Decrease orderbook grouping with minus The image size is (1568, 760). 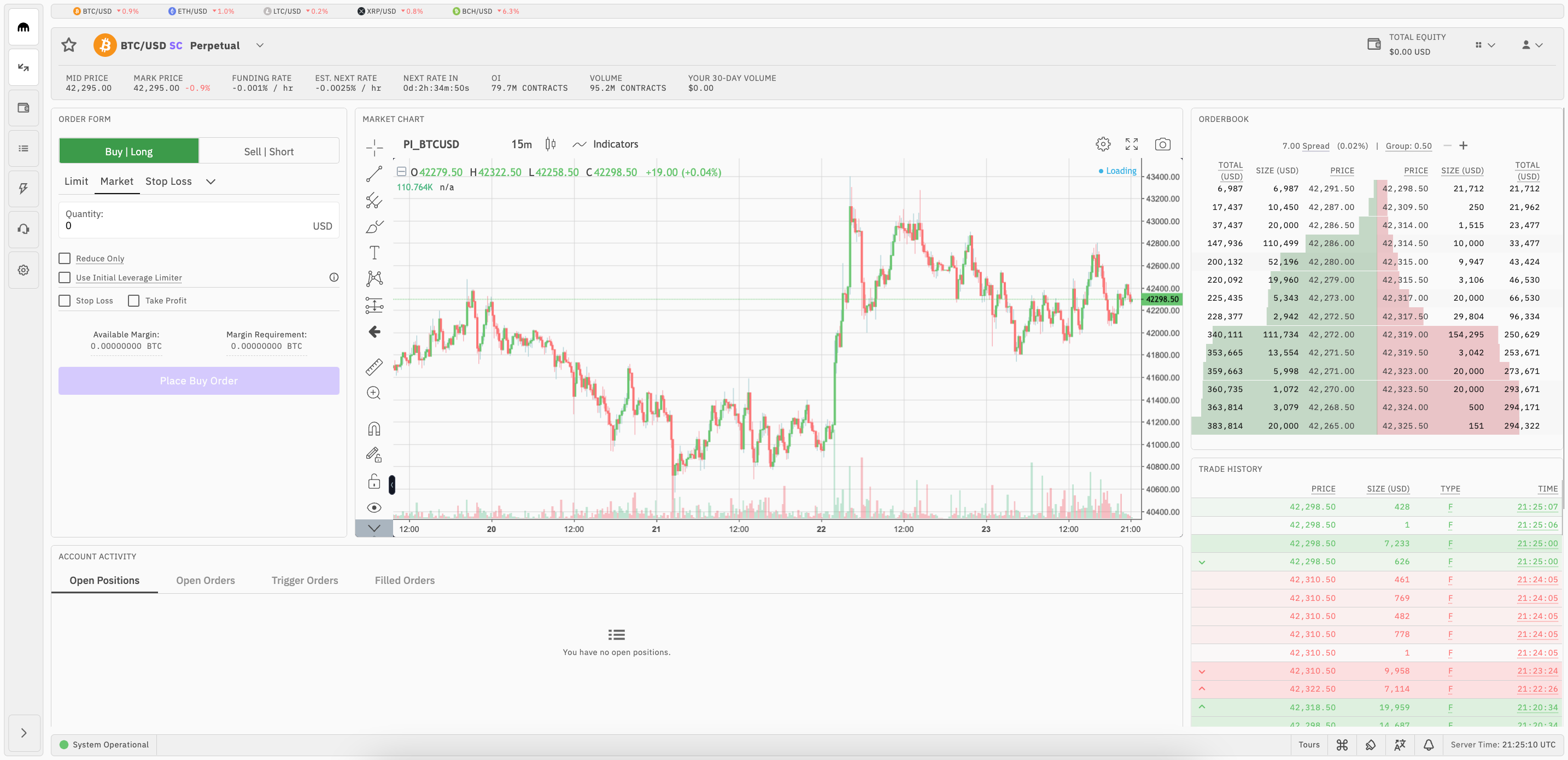(1448, 145)
